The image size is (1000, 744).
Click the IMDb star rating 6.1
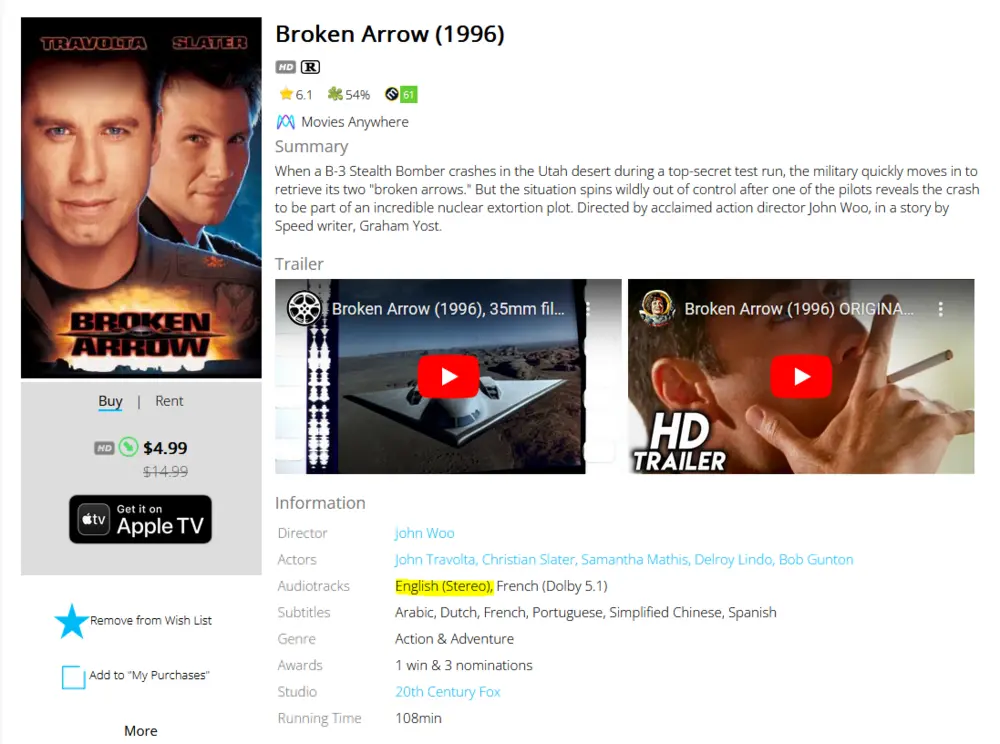pyautogui.click(x=296, y=95)
